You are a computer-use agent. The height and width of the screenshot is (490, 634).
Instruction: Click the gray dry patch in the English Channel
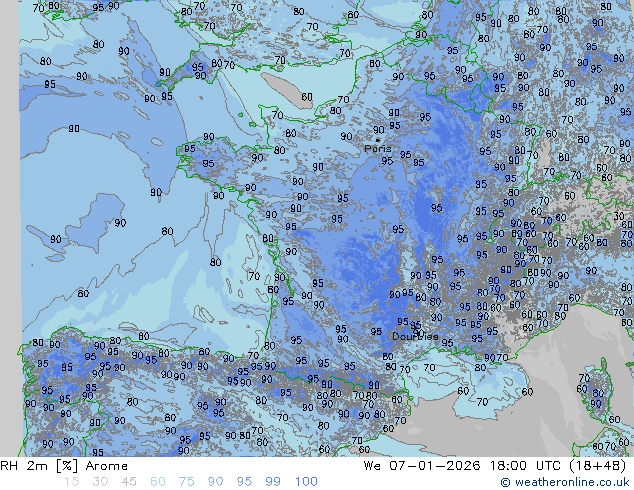point(285,90)
